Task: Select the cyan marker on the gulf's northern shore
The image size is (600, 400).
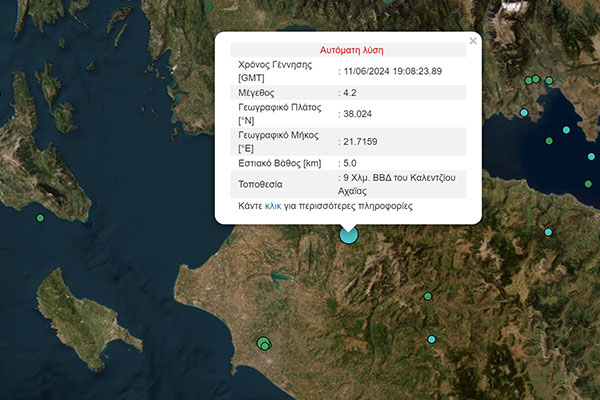Action: pos(525,113)
